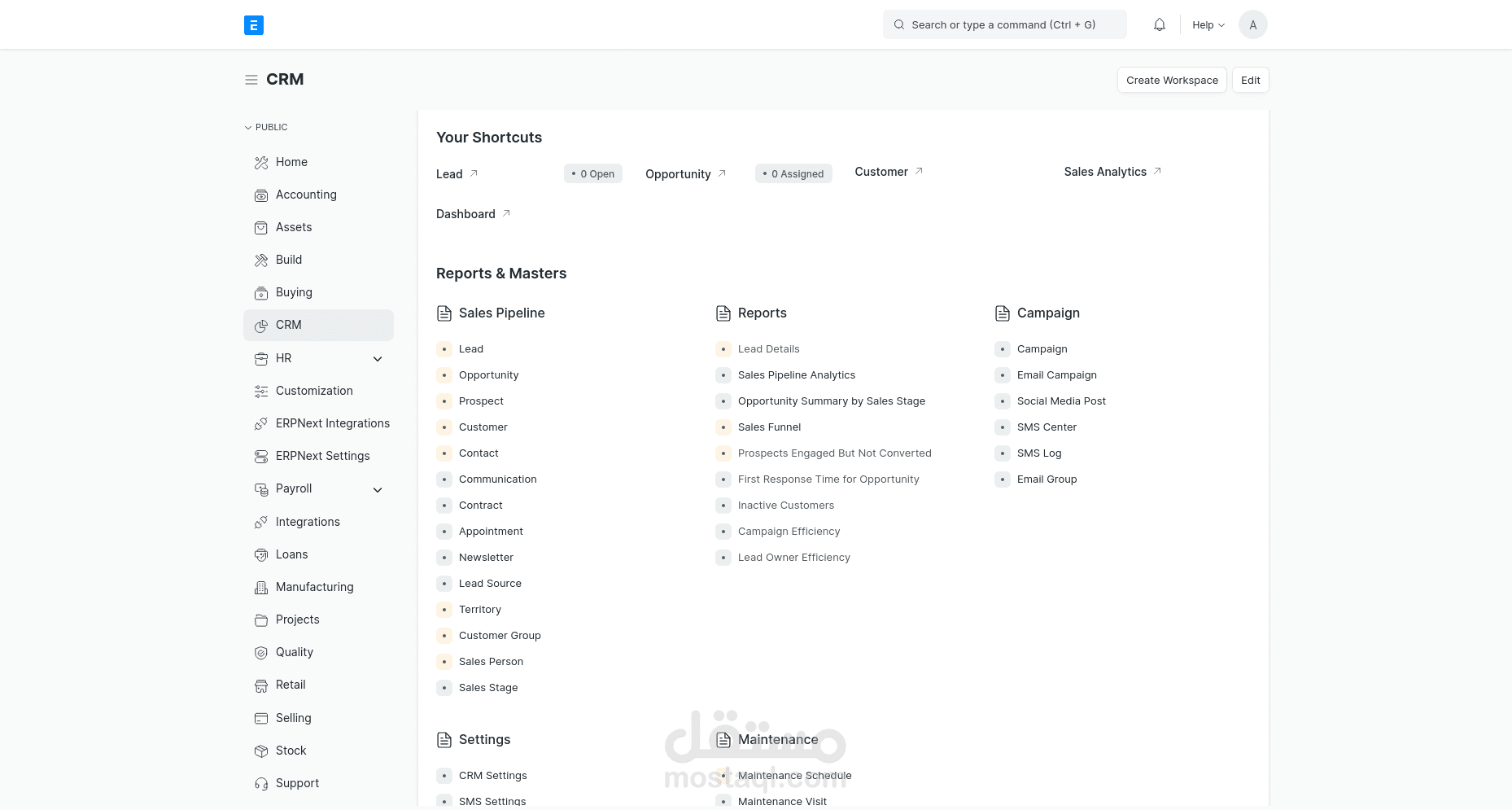Open the Stock workspace
The width and height of the screenshot is (1512, 810).
tap(291, 751)
